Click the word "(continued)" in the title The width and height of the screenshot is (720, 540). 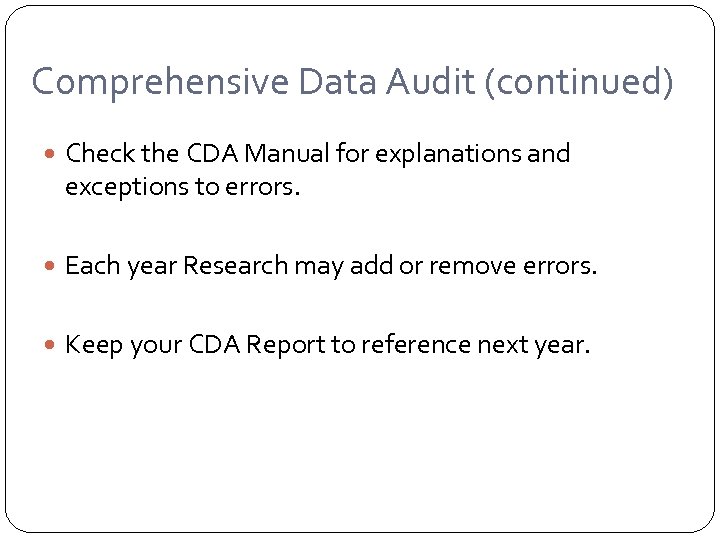pos(579,82)
